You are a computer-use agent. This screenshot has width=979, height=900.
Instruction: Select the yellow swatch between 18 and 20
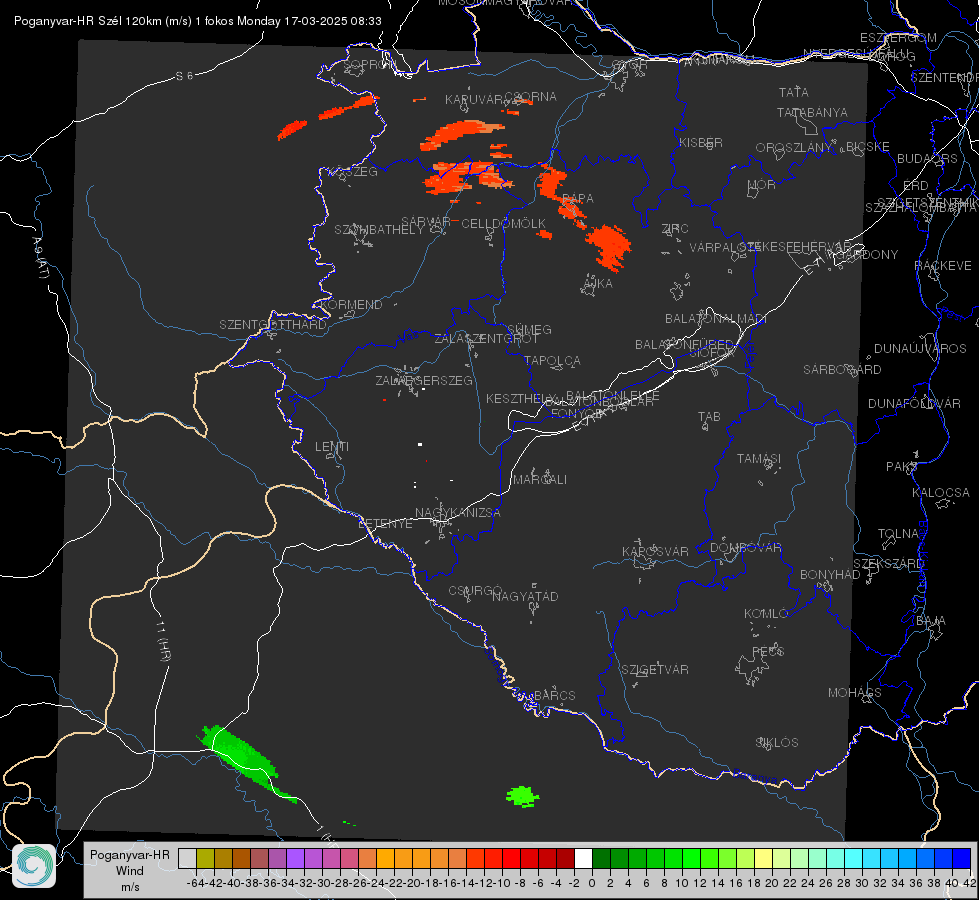(x=763, y=858)
